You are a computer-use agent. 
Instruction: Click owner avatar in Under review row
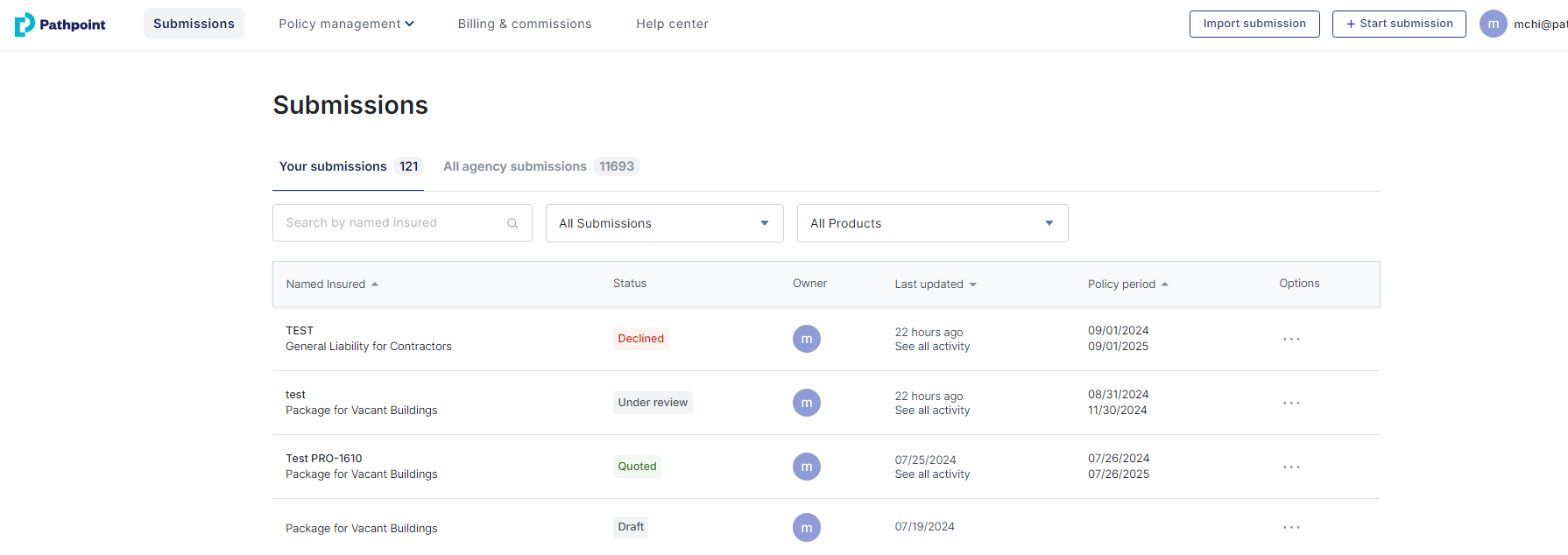[x=806, y=403]
